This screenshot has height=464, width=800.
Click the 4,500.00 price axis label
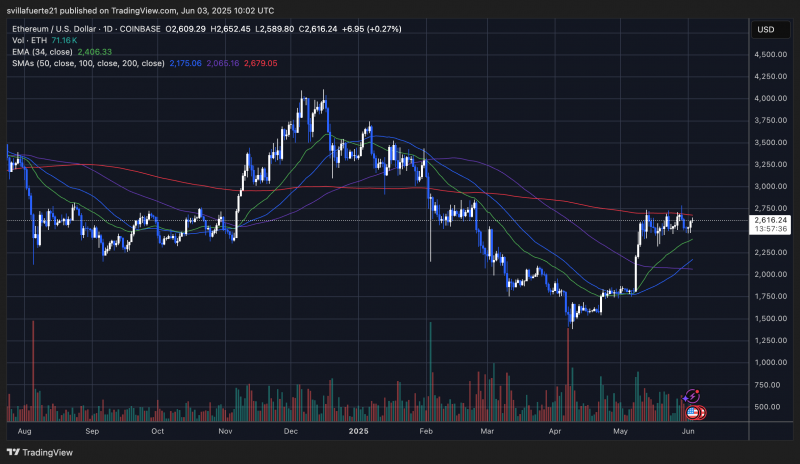pyautogui.click(x=770, y=54)
